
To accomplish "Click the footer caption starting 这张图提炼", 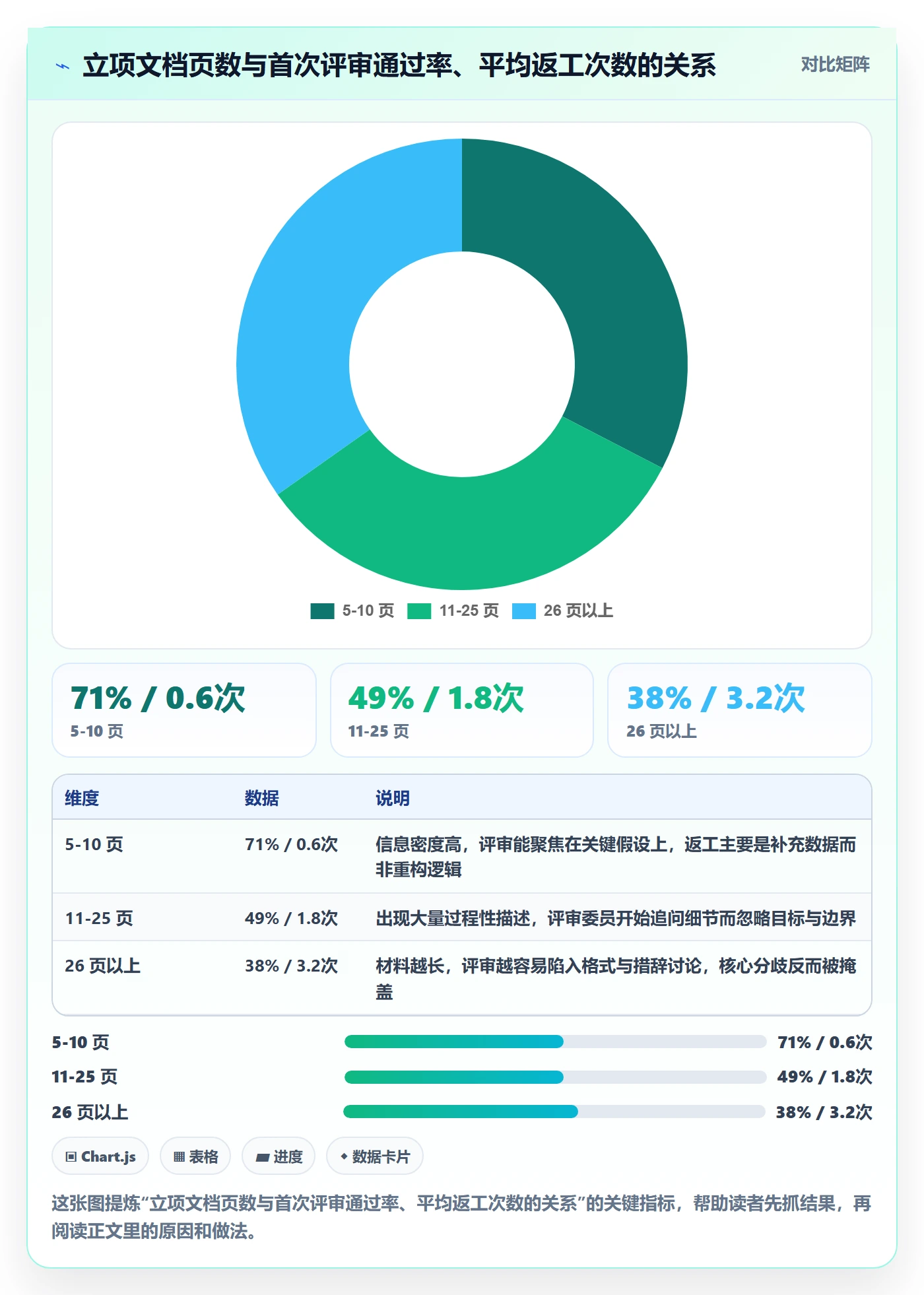I will [461, 1217].
